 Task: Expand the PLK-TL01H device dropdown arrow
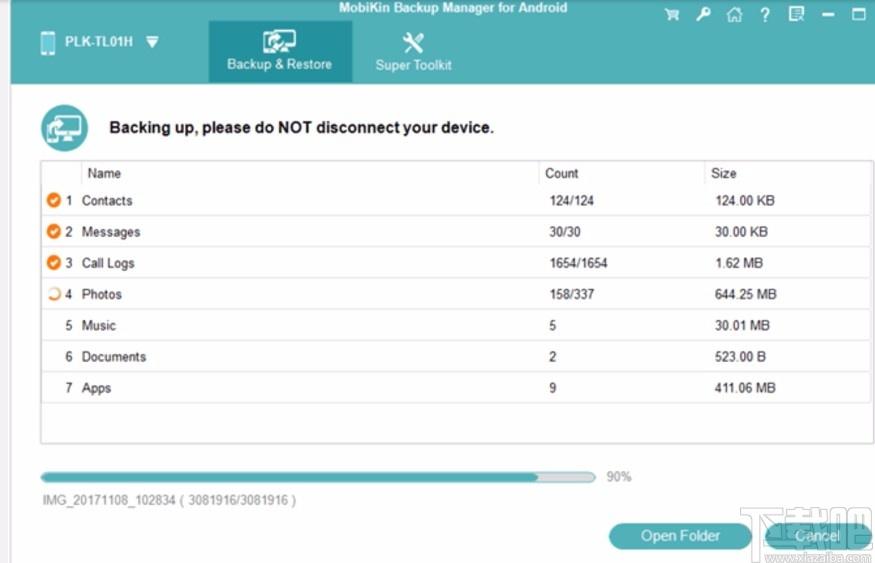click(152, 42)
